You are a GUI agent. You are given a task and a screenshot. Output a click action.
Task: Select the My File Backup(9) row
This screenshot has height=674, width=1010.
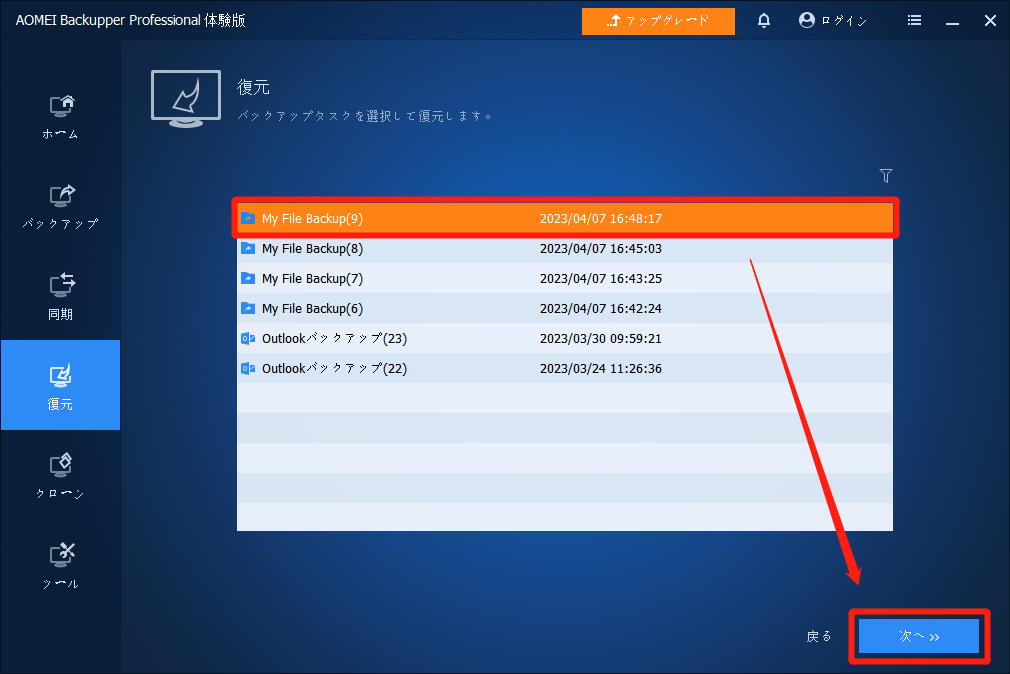(x=565, y=218)
